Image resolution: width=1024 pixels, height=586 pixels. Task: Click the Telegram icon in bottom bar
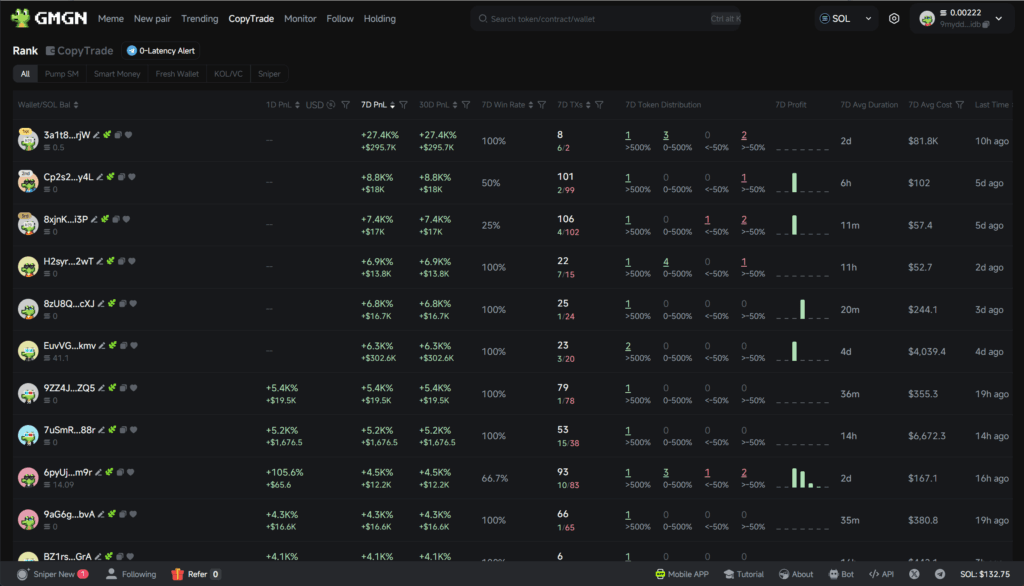coord(940,574)
